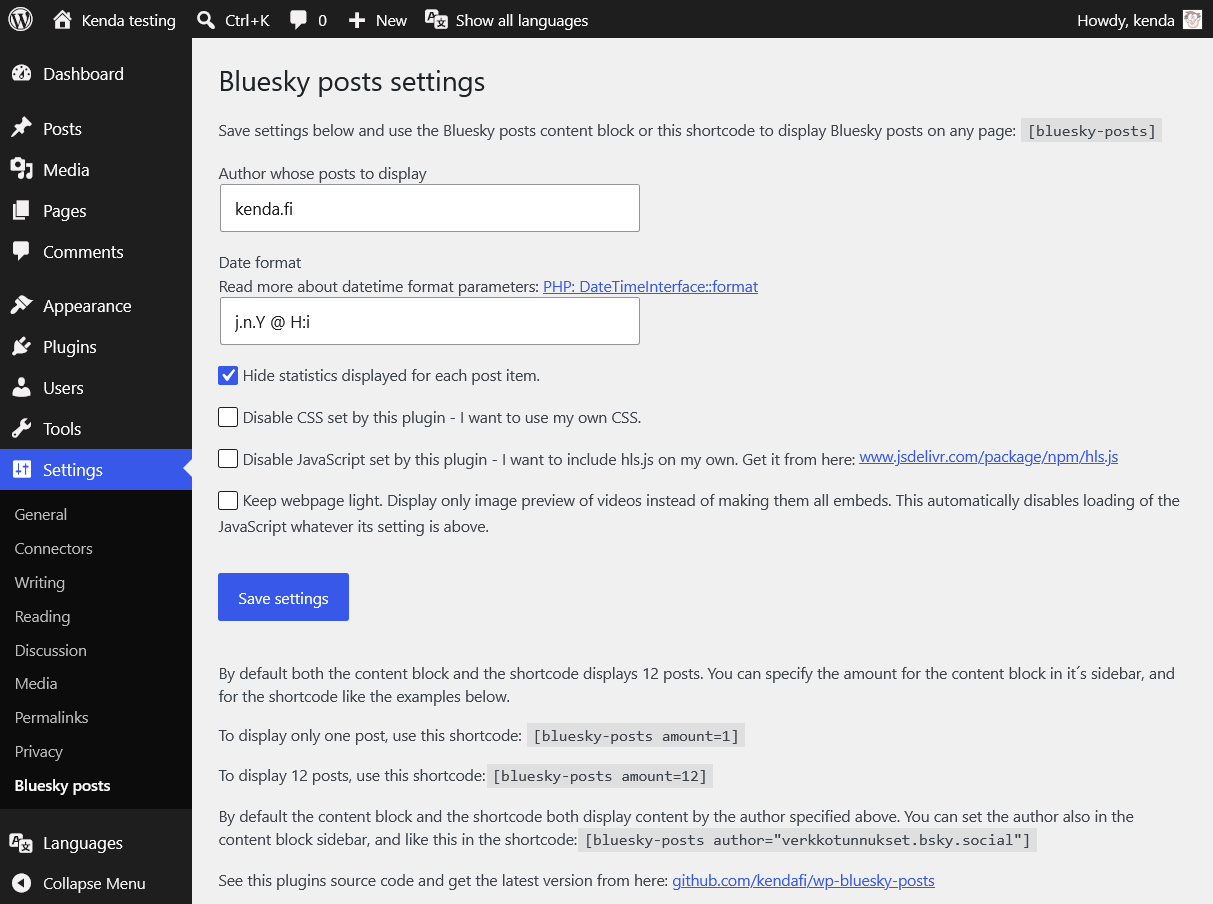
Task: Click Collapse Menu text
Action: click(94, 883)
